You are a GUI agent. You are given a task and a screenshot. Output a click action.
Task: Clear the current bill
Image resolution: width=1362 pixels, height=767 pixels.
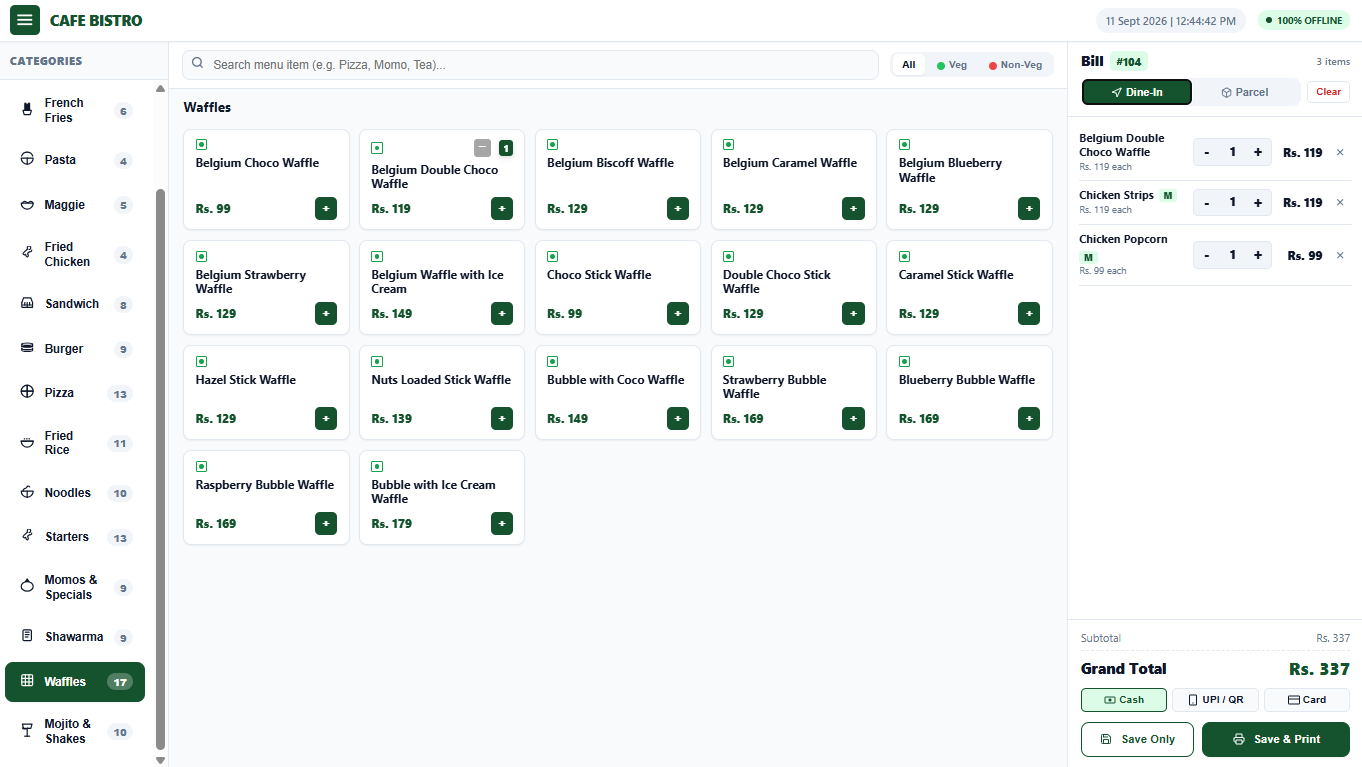pos(1328,92)
